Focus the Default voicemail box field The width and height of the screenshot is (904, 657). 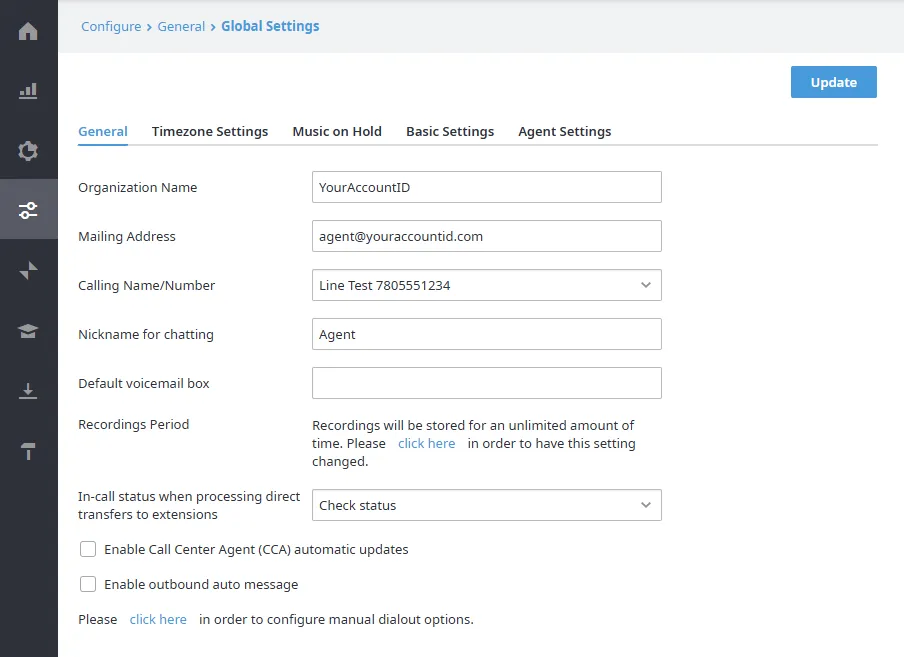487,383
